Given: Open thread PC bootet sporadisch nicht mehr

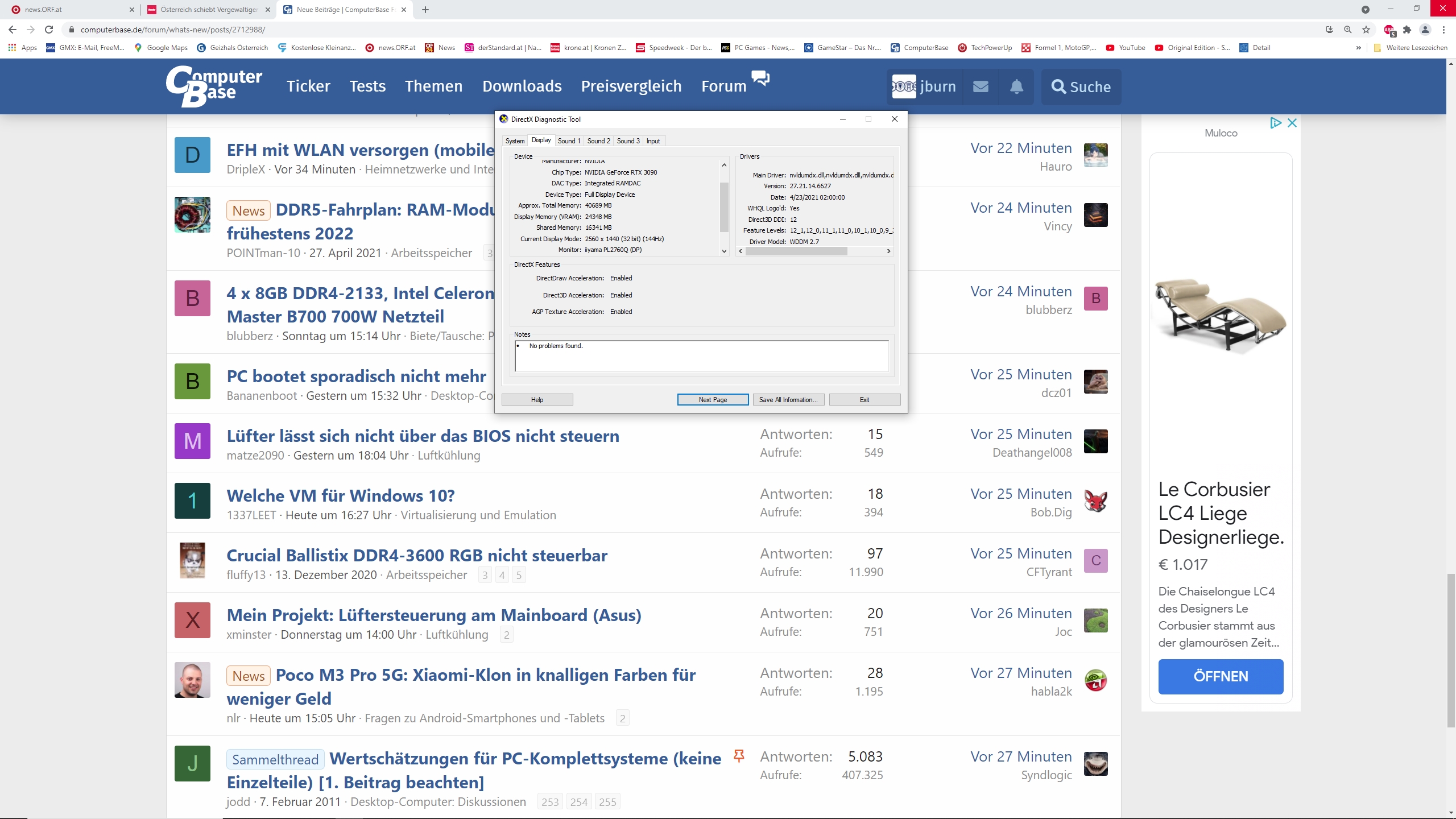Looking at the screenshot, I should point(357,376).
